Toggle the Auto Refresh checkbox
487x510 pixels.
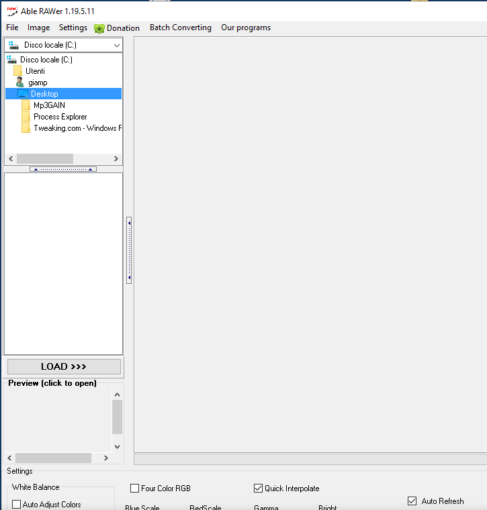tap(412, 501)
